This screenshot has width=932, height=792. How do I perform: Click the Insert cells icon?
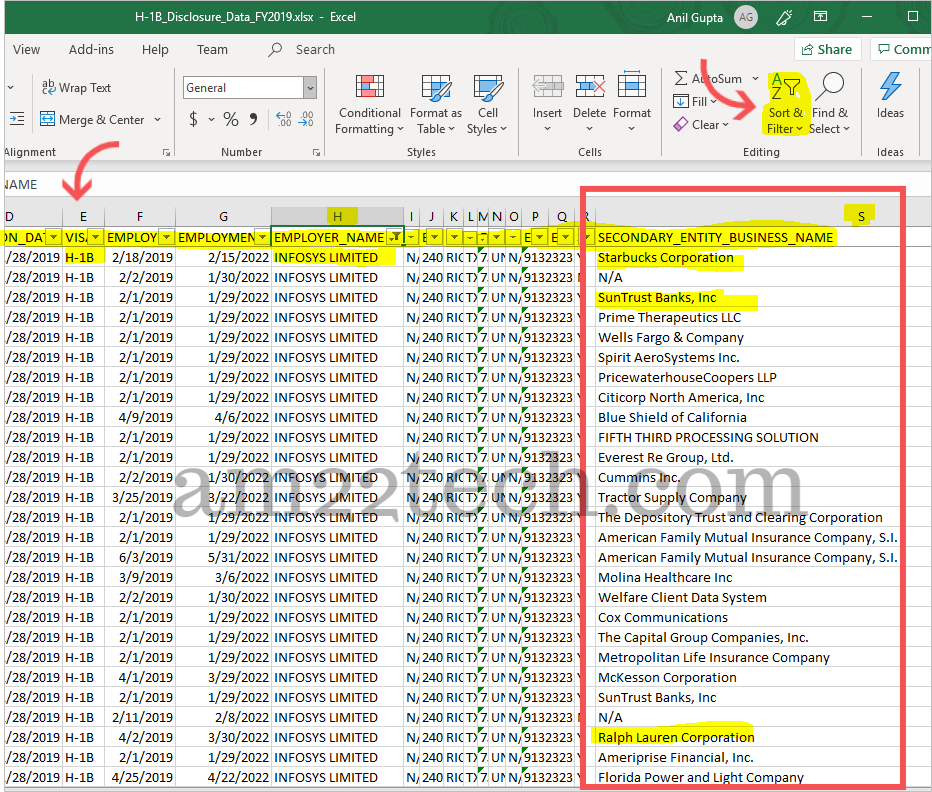pos(547,87)
